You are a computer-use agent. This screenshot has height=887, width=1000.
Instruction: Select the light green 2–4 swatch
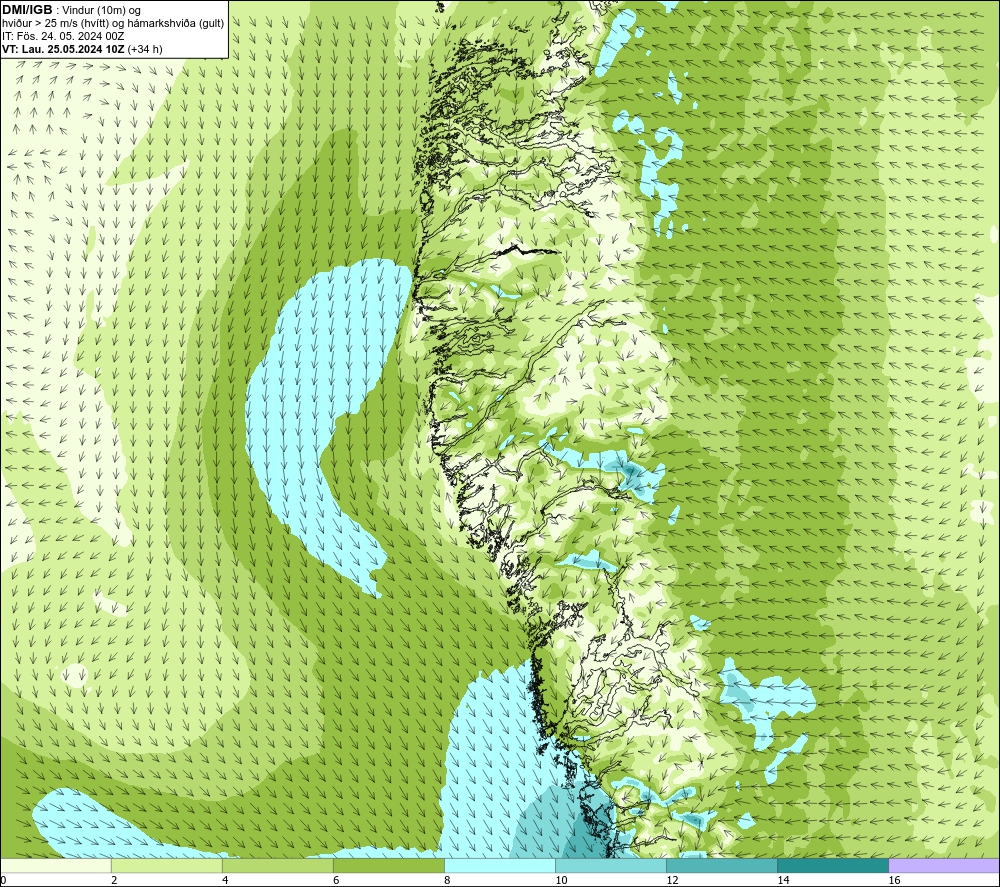click(167, 865)
